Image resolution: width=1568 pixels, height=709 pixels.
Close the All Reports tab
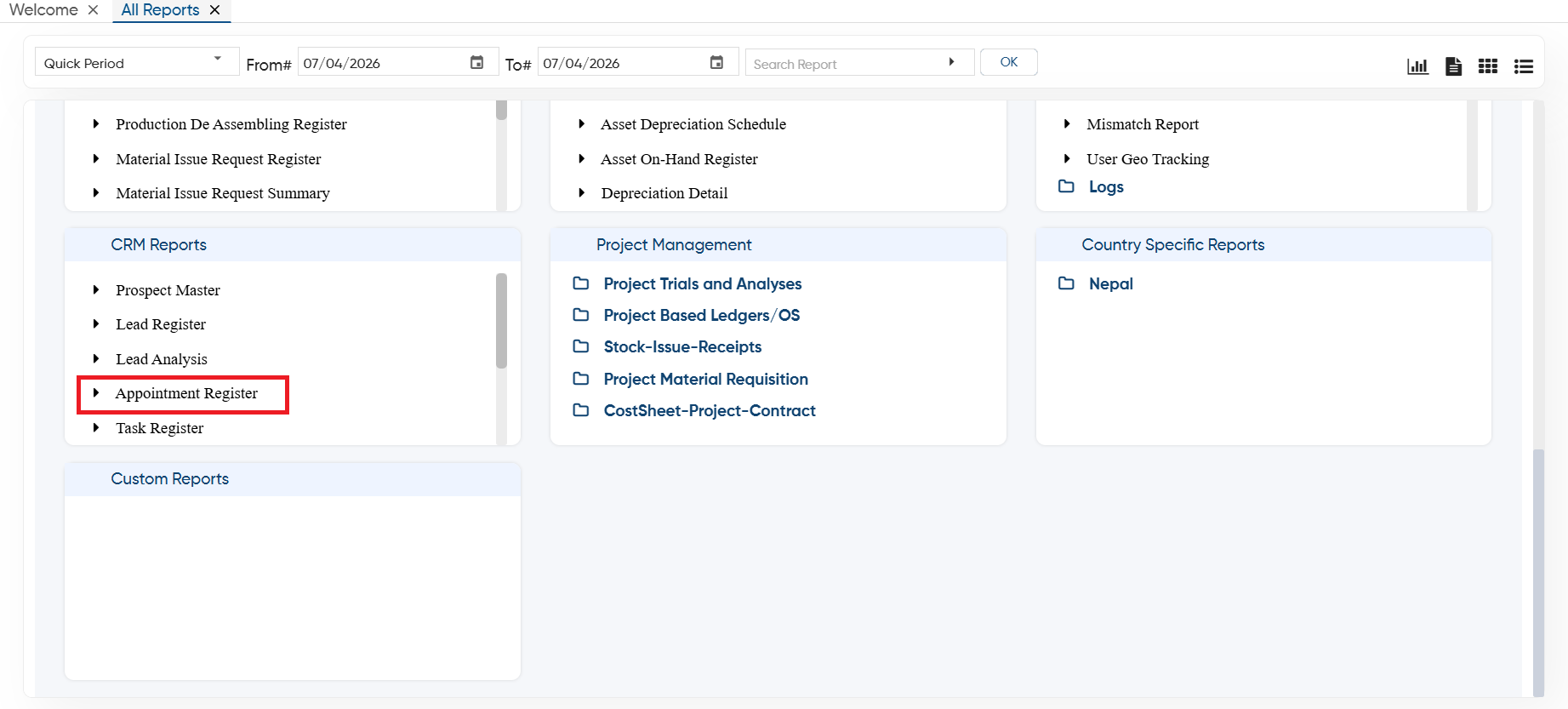coord(215,10)
